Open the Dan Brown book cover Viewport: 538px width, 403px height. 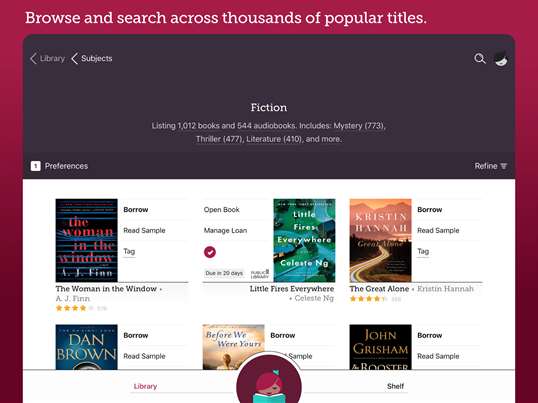86,347
